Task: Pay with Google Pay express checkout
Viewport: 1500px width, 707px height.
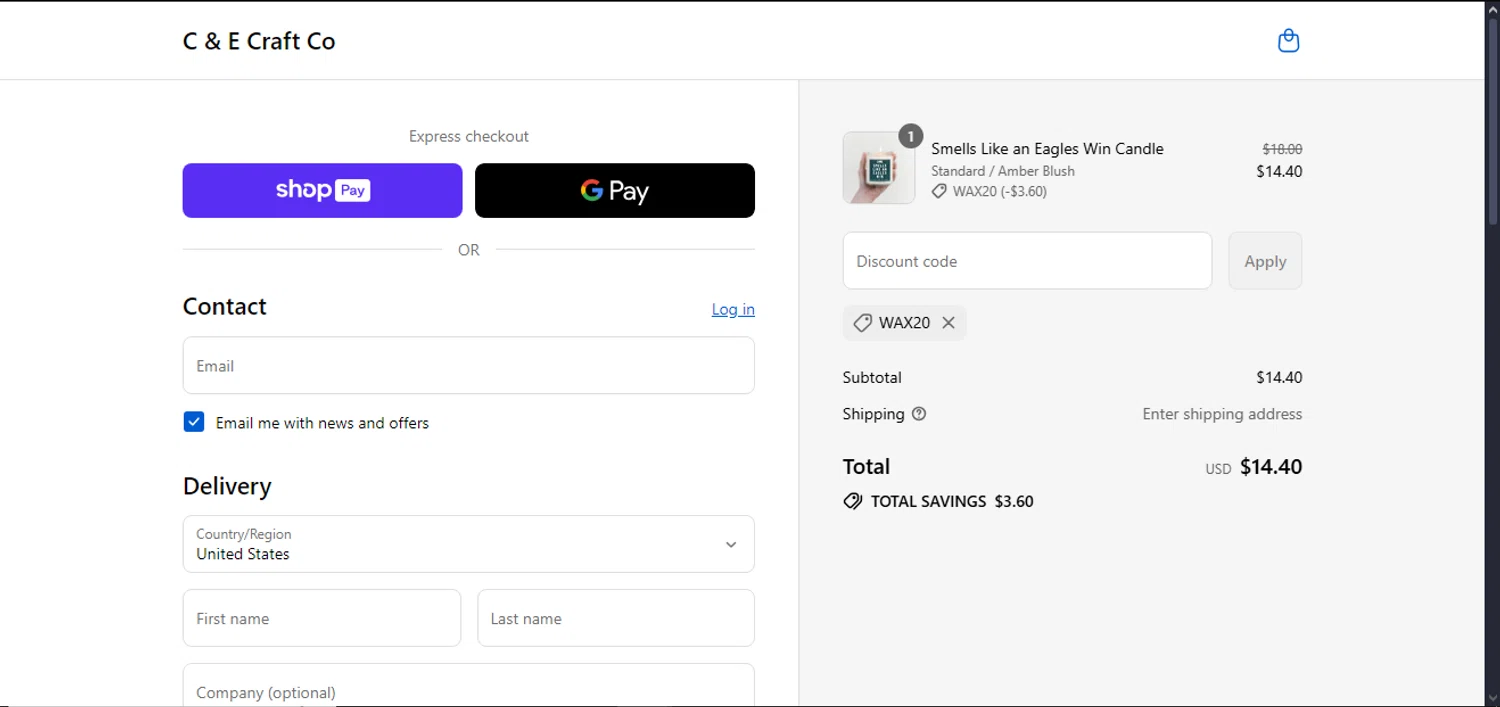Action: [x=615, y=190]
